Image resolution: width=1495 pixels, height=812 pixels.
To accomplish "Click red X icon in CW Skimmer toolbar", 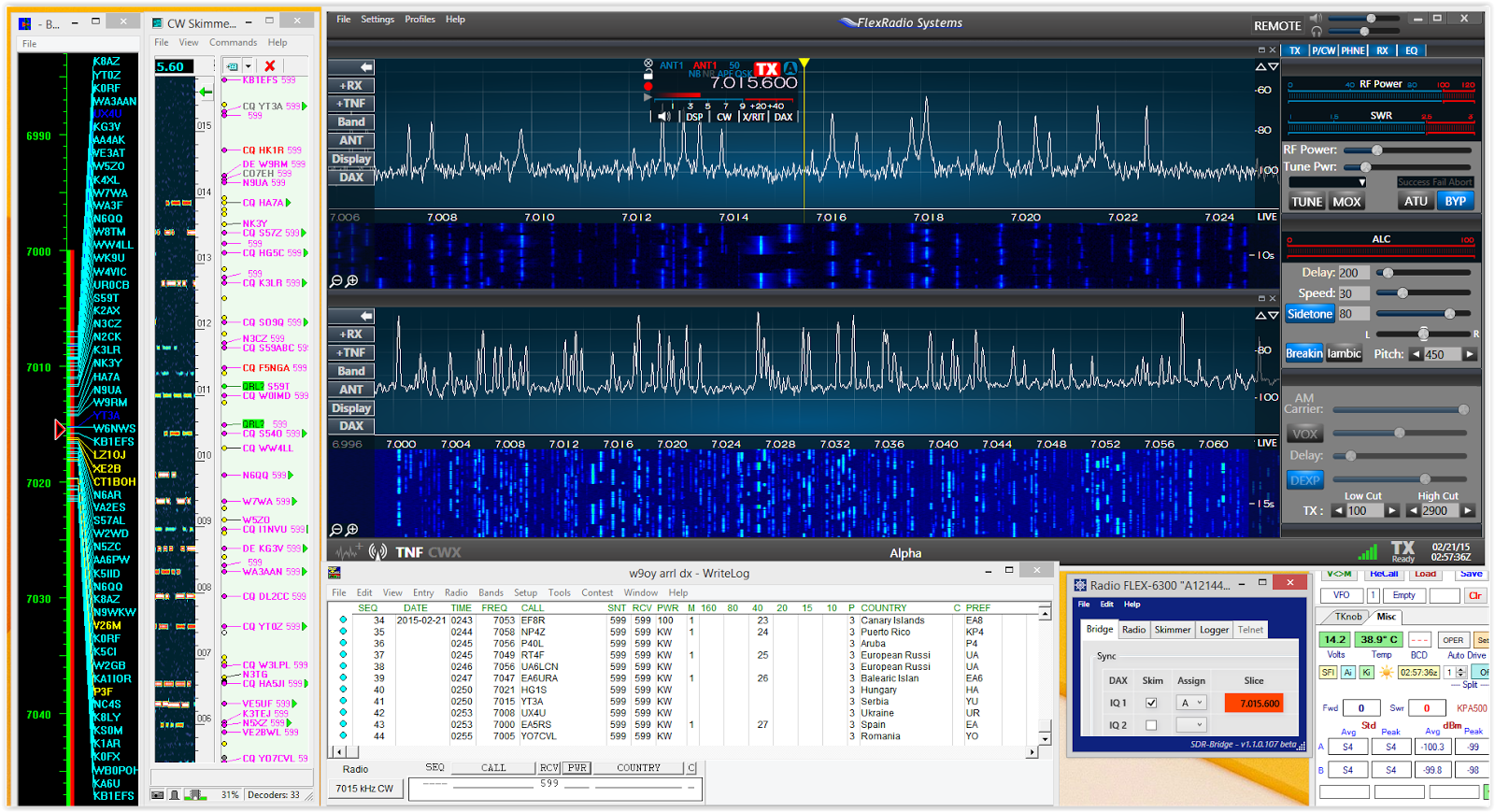I will click(269, 66).
